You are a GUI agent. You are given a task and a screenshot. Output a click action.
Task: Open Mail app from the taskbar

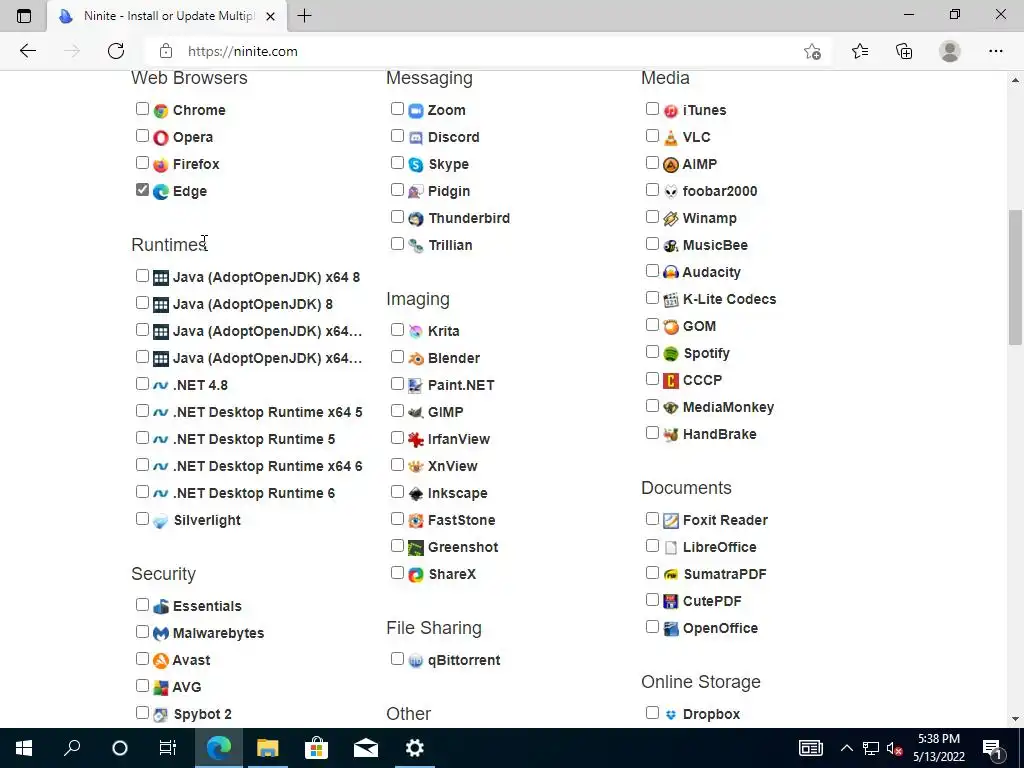(366, 748)
